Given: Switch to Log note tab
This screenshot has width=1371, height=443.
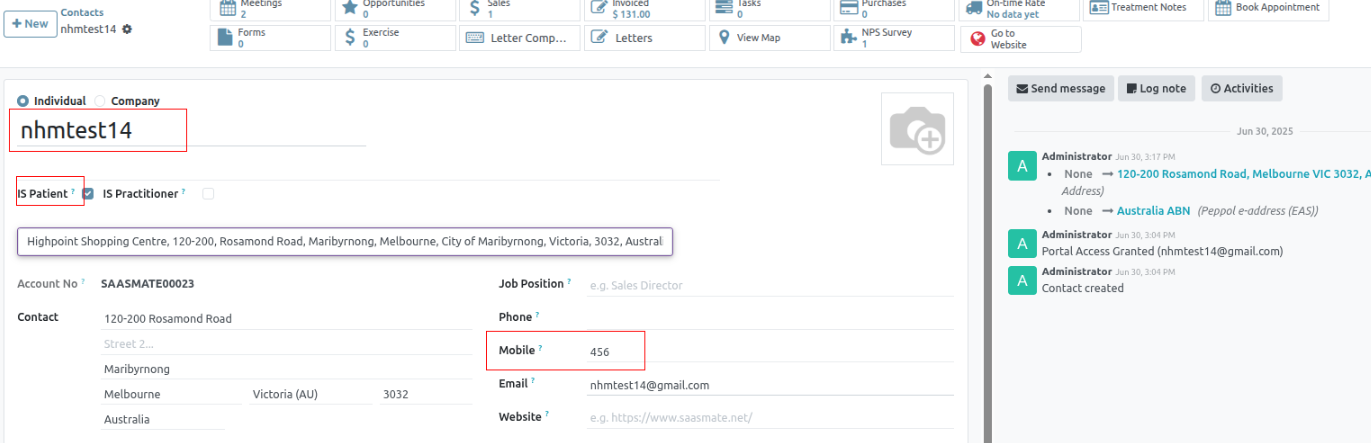Looking at the screenshot, I should pyautogui.click(x=1156, y=88).
